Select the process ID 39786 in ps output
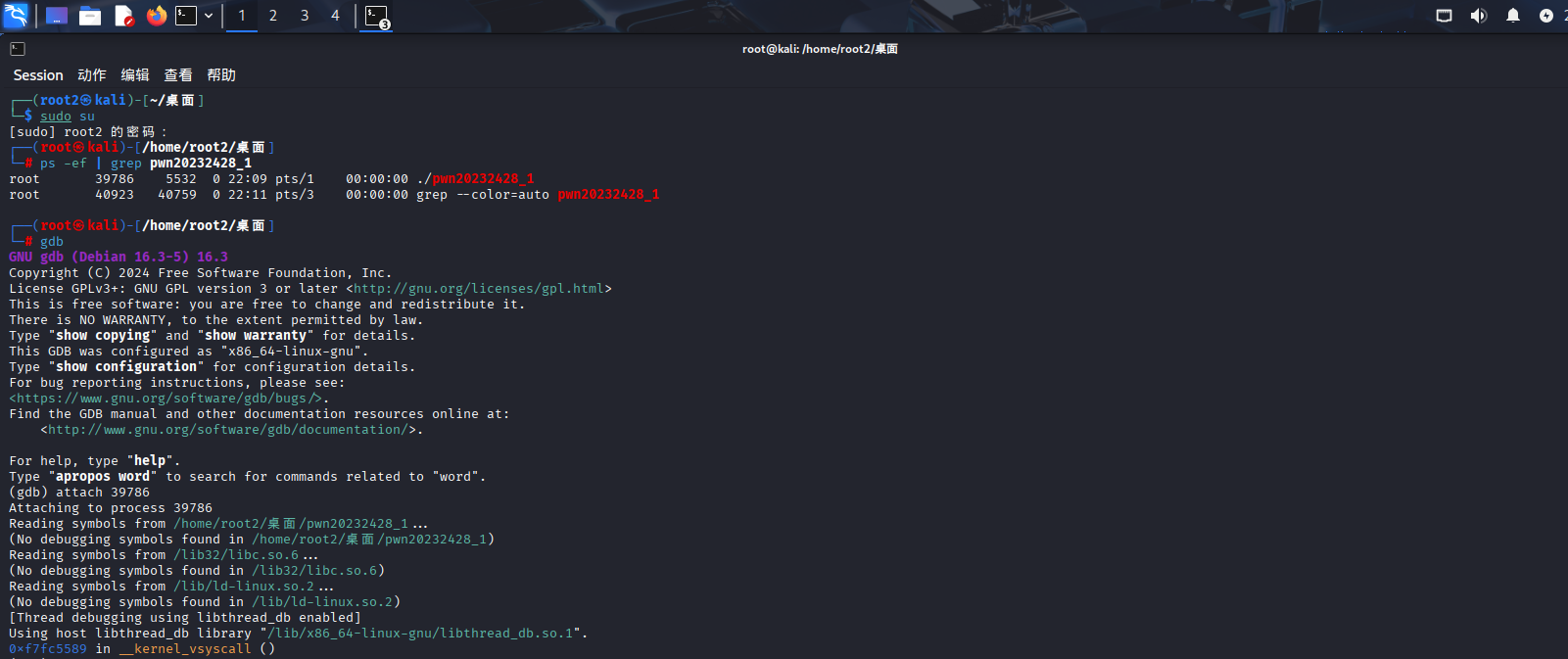1568x659 pixels. click(115, 179)
